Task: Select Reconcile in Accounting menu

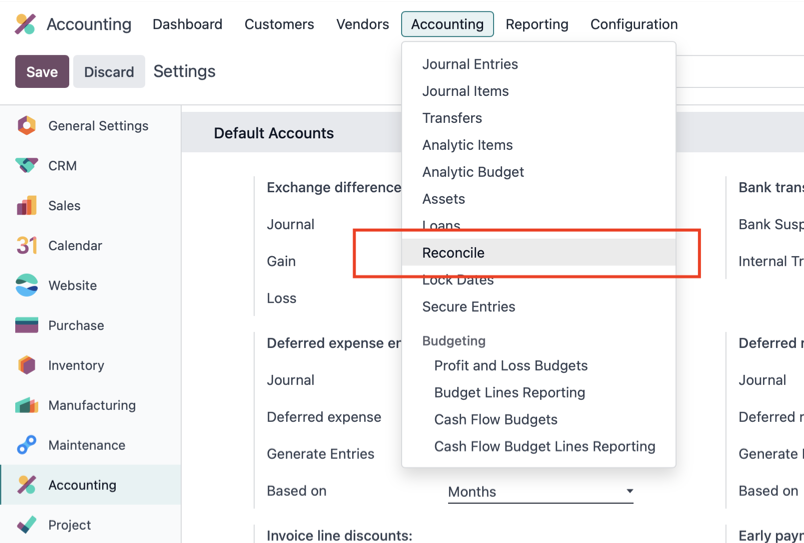Action: [539, 252]
